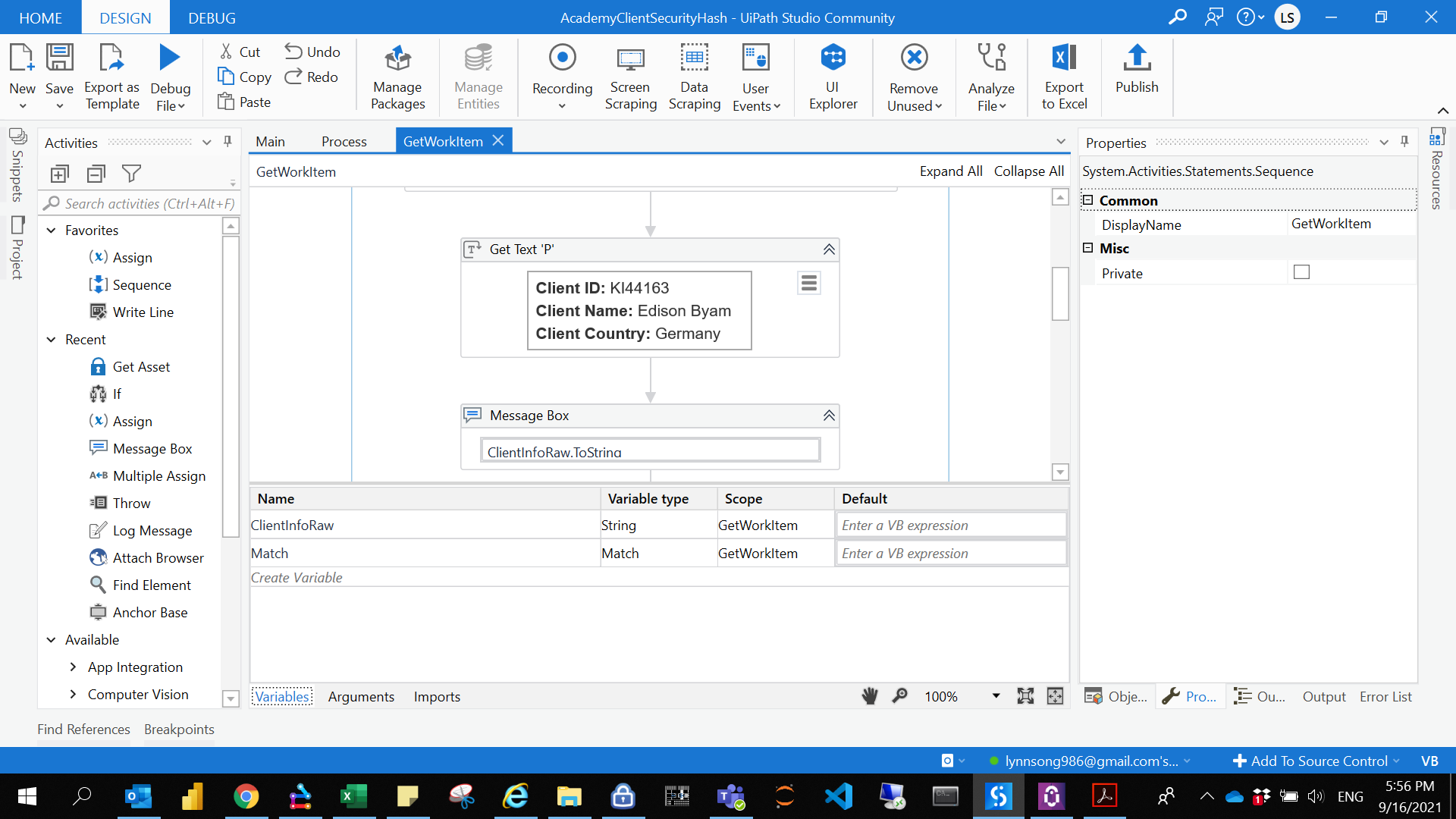This screenshot has width=1456, height=819.
Task: Open the New dropdown arrow
Action: (x=23, y=106)
